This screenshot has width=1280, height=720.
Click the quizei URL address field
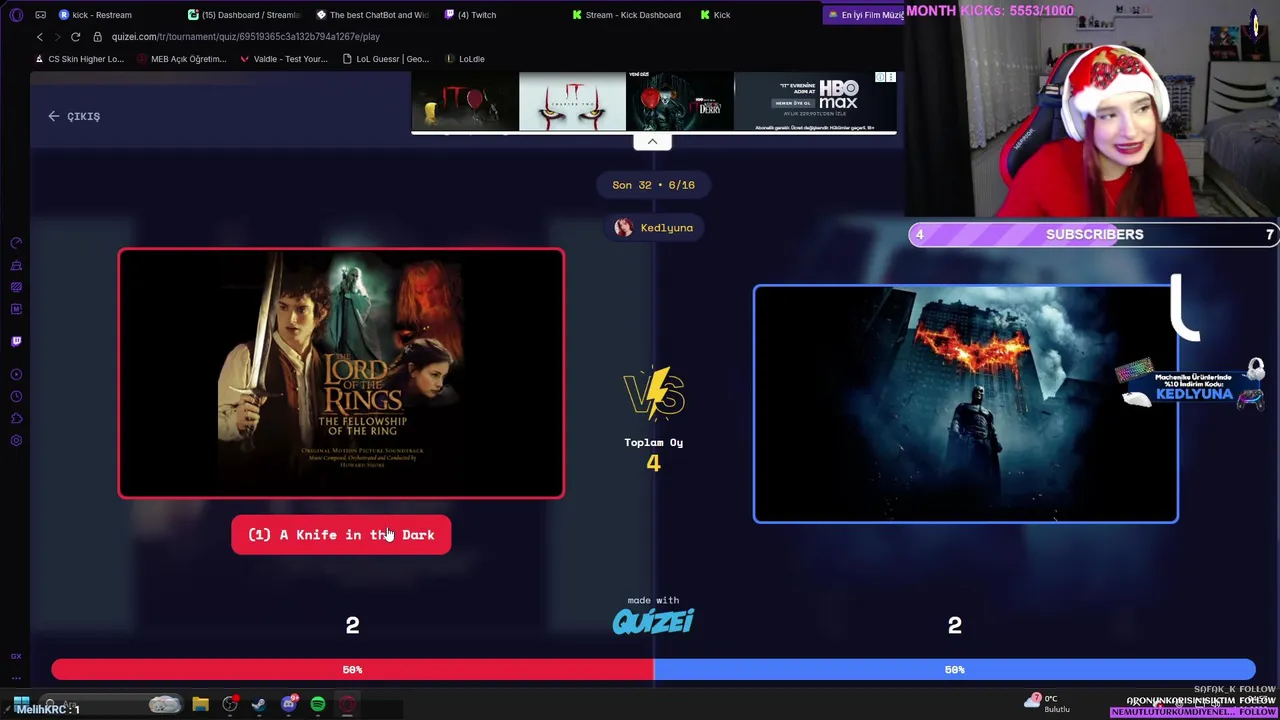(x=246, y=37)
